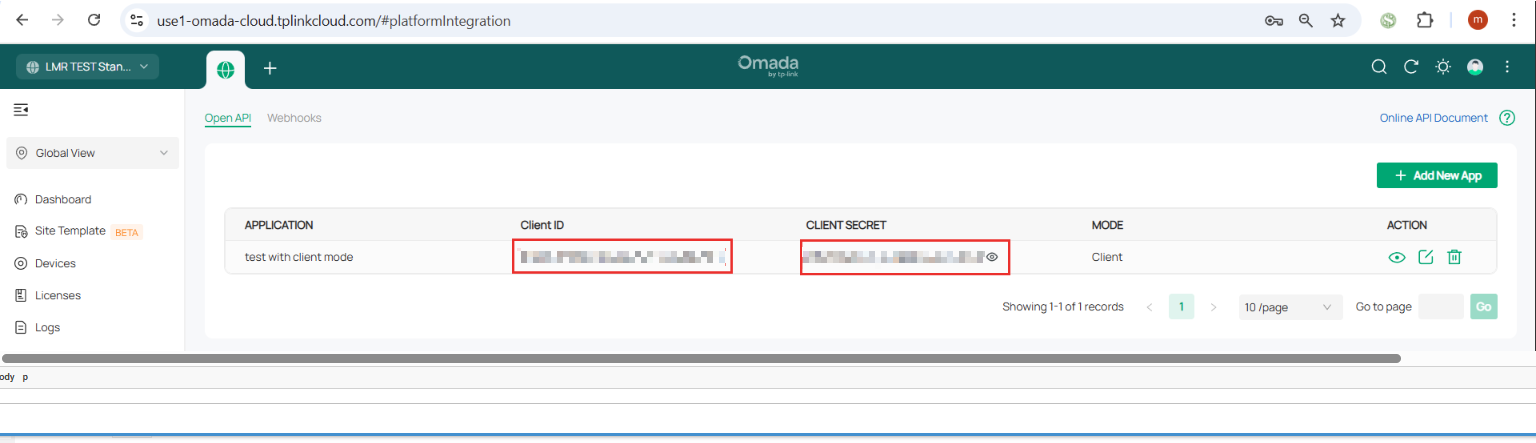
Task: Open Omada search magnifier icon
Action: pyautogui.click(x=1379, y=67)
